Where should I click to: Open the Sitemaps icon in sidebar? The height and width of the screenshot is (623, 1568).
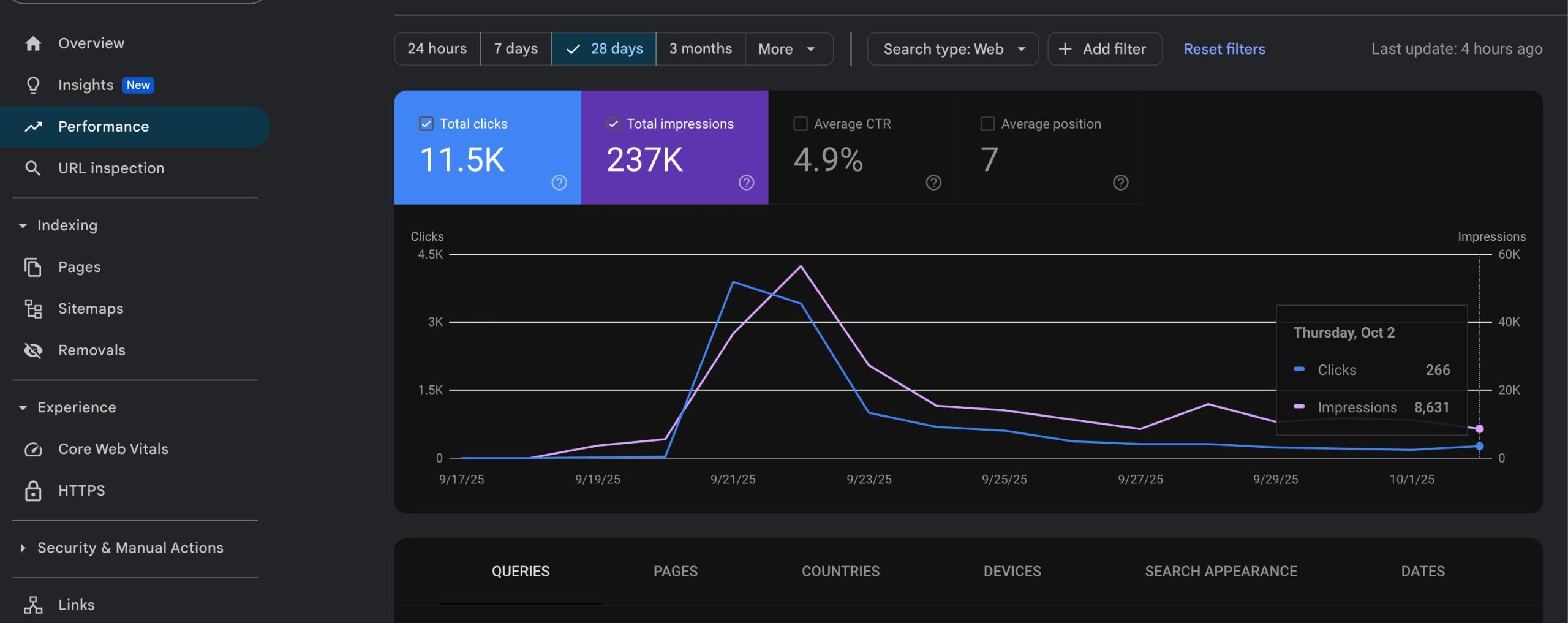pyautogui.click(x=33, y=309)
